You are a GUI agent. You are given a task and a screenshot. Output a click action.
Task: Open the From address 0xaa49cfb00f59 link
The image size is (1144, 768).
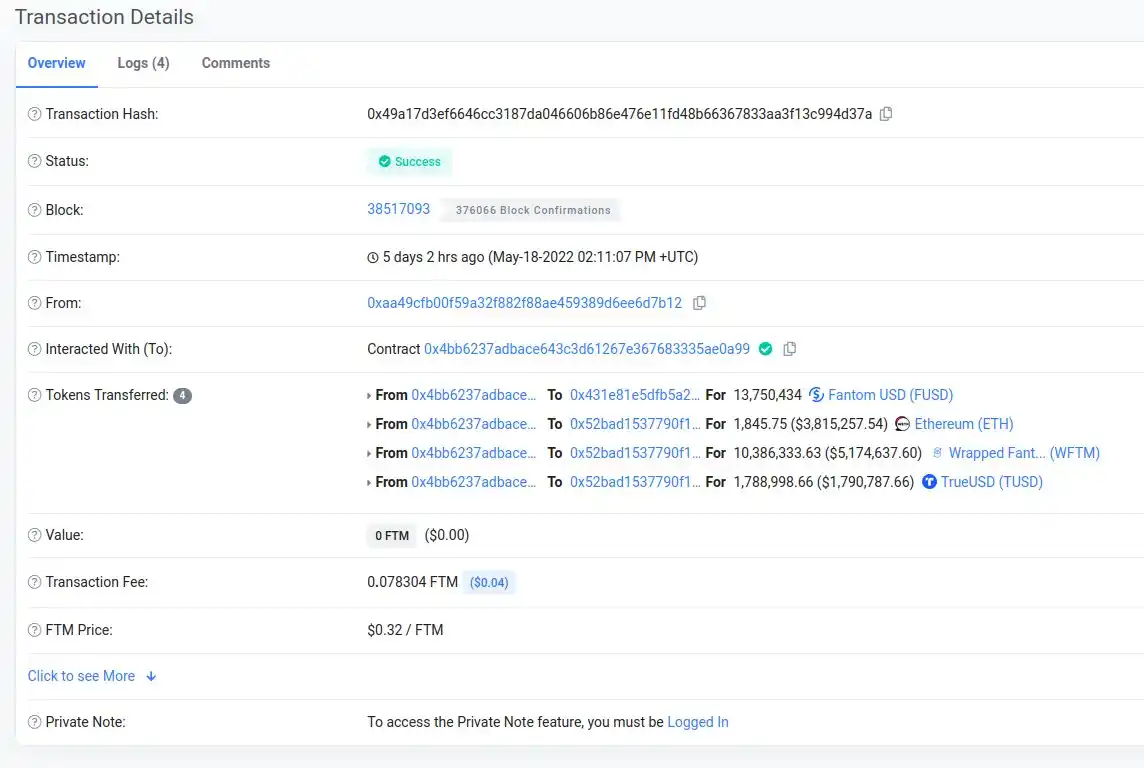click(x=524, y=303)
